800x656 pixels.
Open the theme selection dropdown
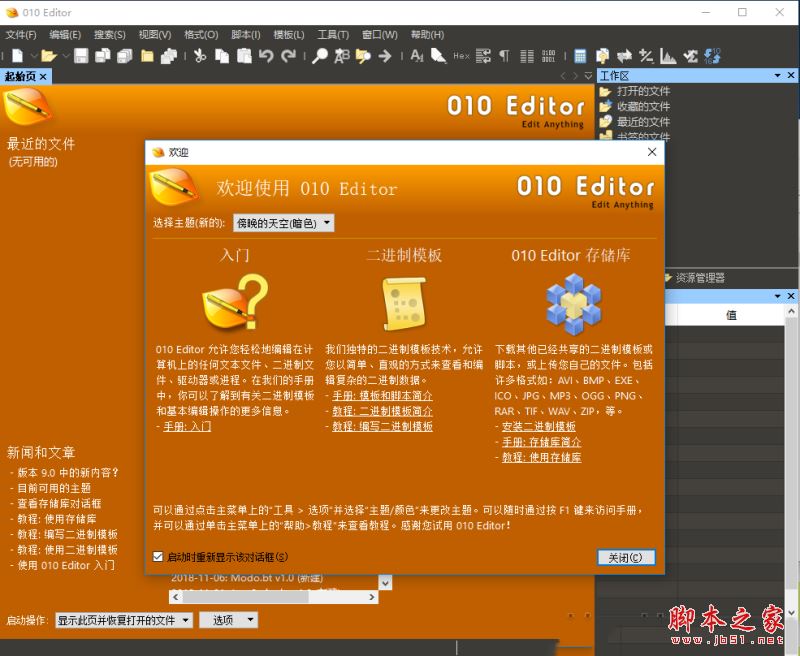[x=284, y=223]
